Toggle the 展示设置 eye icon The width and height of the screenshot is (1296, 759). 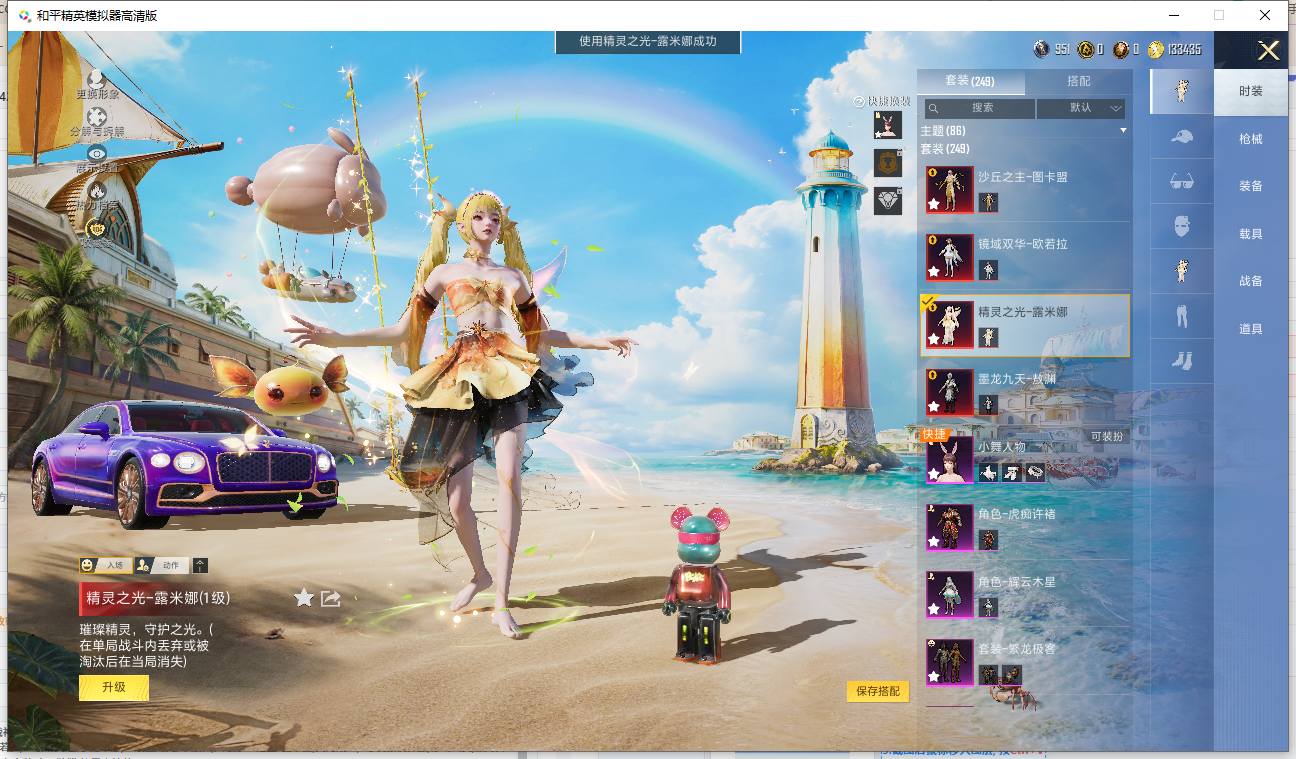click(96, 153)
